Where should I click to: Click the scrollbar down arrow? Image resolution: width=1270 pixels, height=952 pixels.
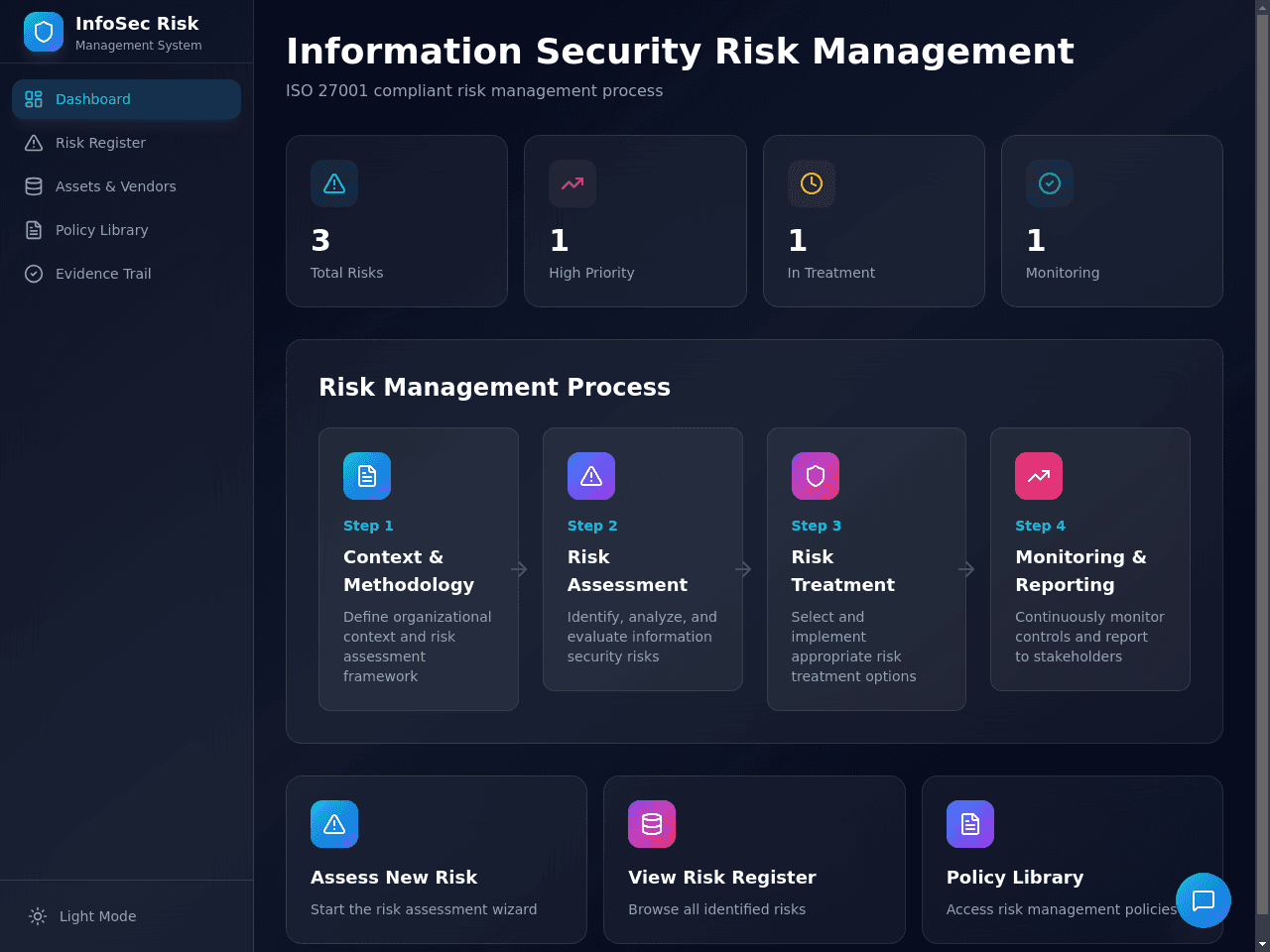[x=1262, y=944]
